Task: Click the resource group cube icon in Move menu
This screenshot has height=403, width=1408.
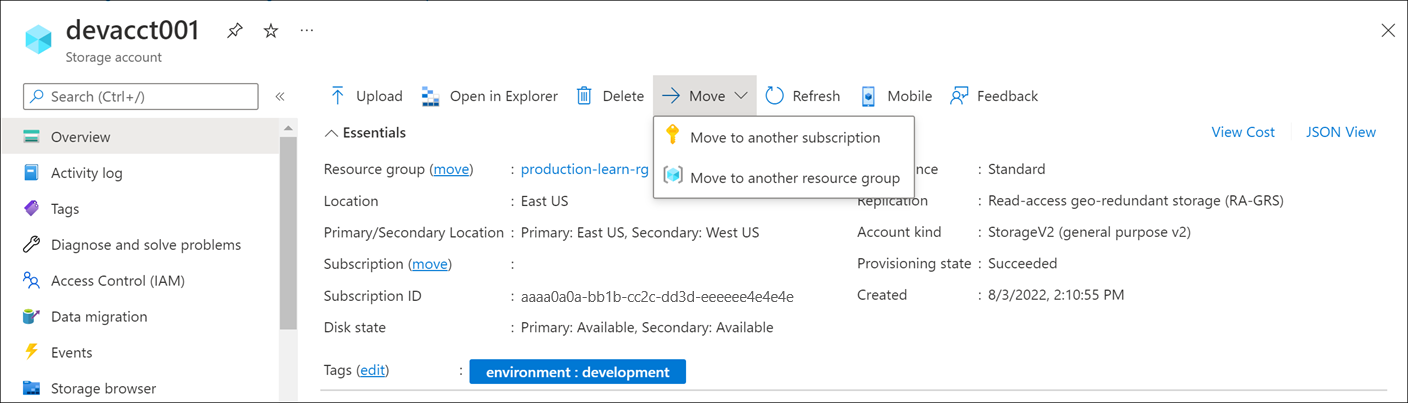Action: coord(673,176)
